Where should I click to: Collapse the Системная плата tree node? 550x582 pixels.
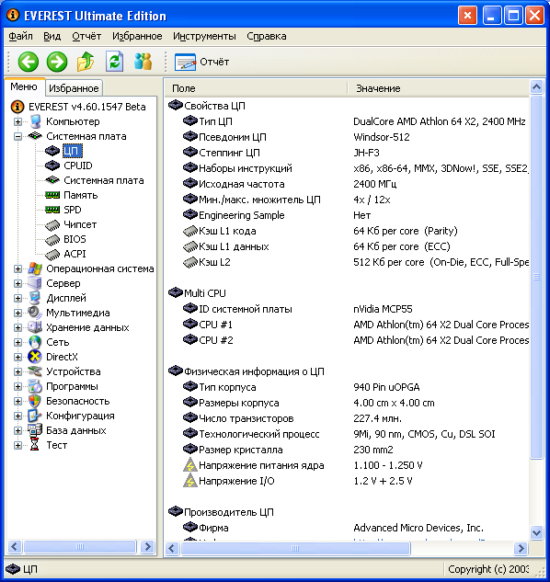click(17, 137)
